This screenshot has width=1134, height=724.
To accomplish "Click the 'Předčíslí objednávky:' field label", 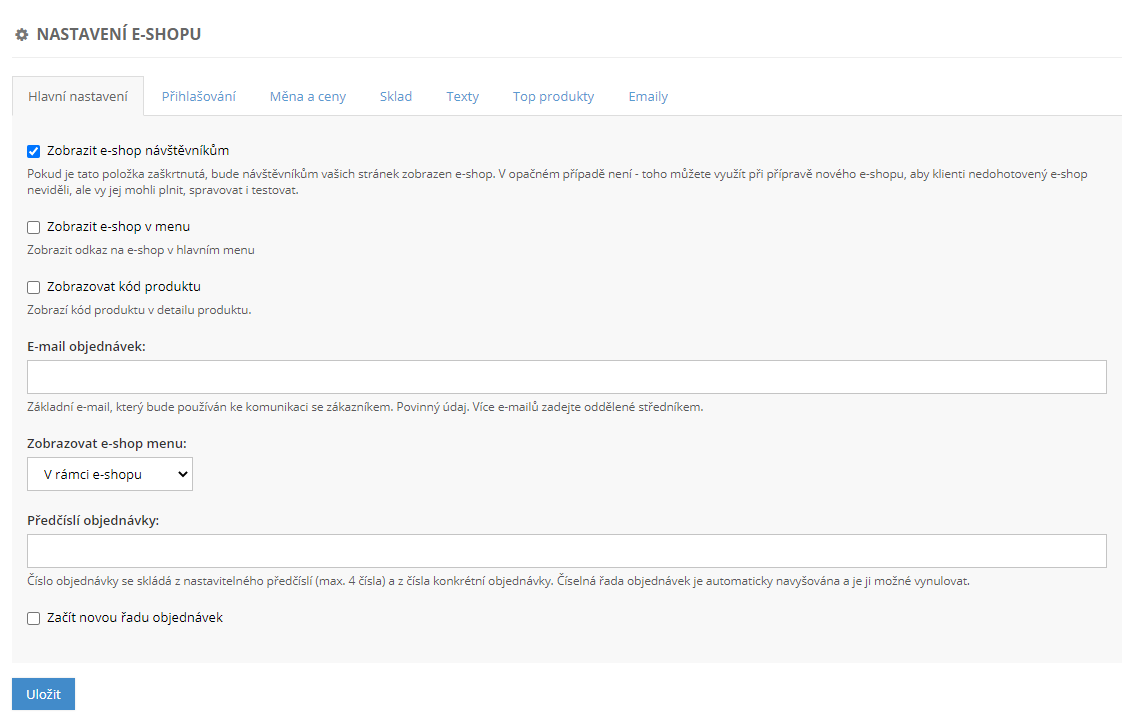I will coord(93,520).
